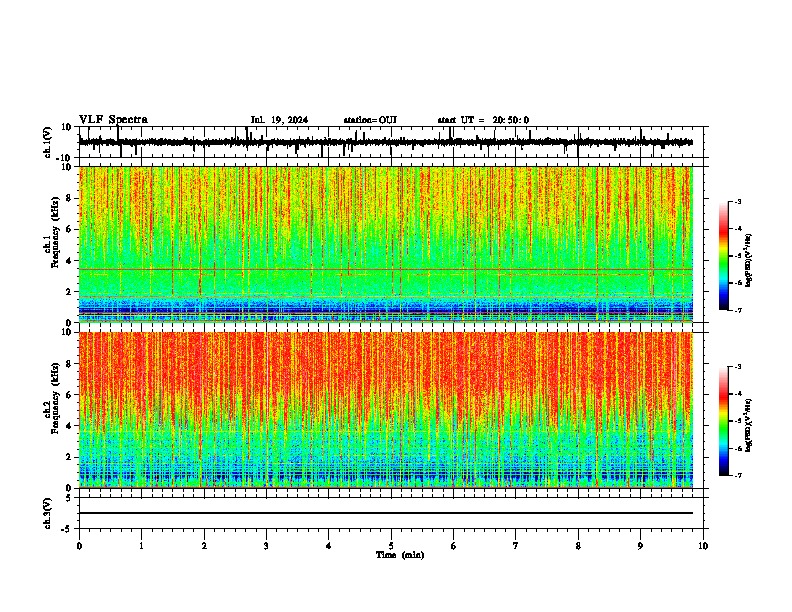Click the ch.1 spectrogram panel

pos(385,244)
